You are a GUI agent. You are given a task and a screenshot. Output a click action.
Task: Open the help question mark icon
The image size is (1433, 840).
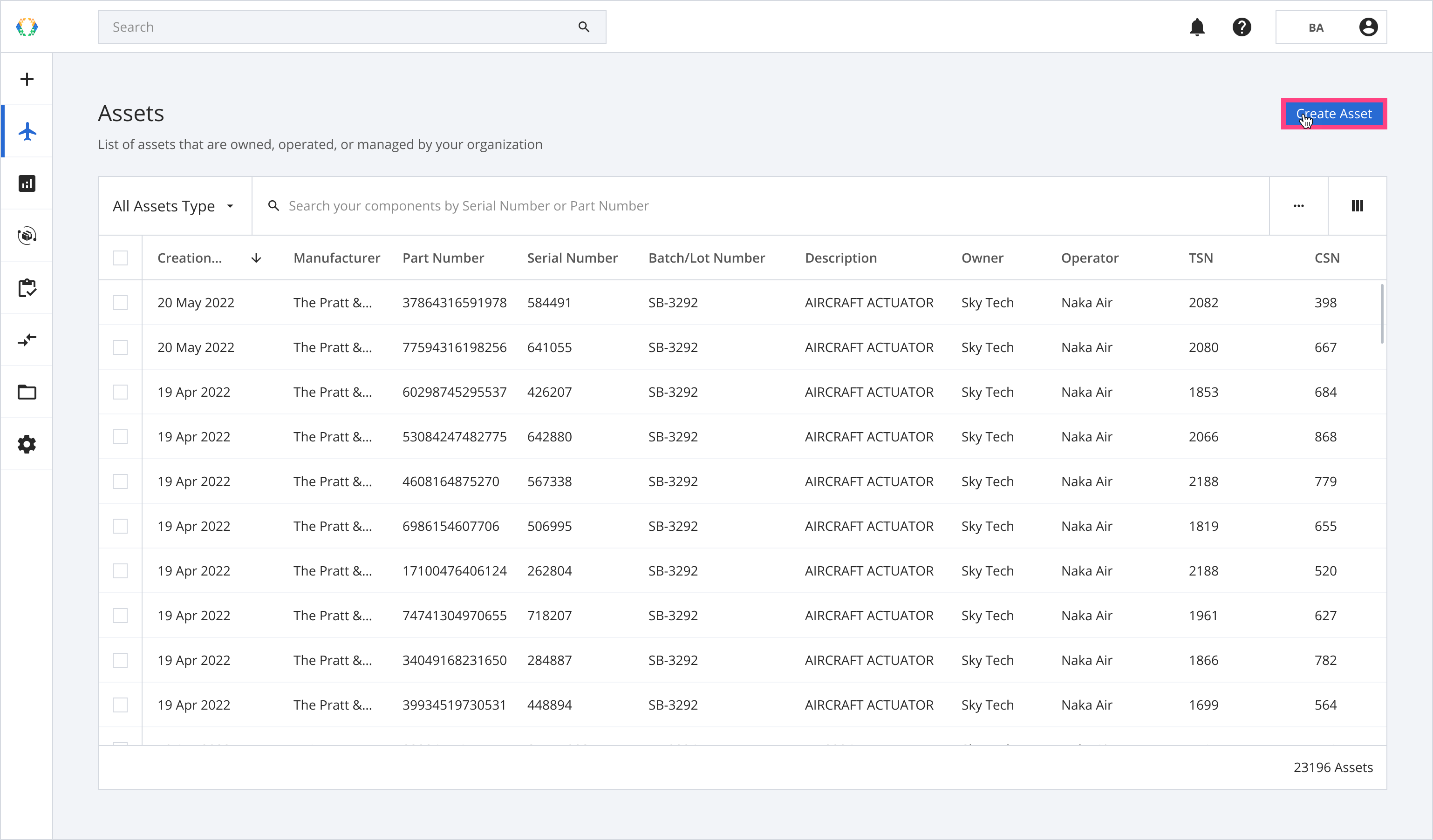1242,27
